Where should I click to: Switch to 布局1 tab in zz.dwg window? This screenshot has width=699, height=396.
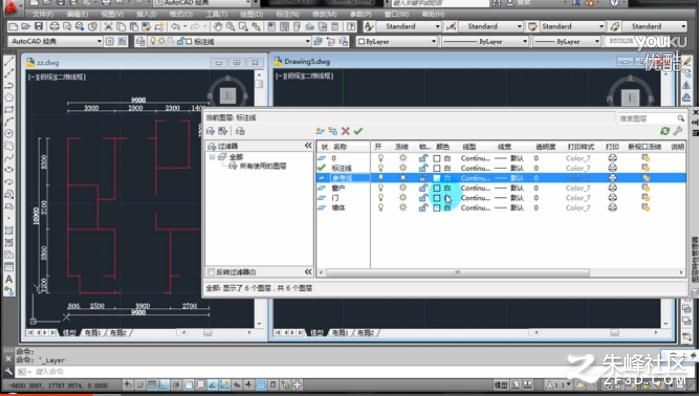point(94,333)
